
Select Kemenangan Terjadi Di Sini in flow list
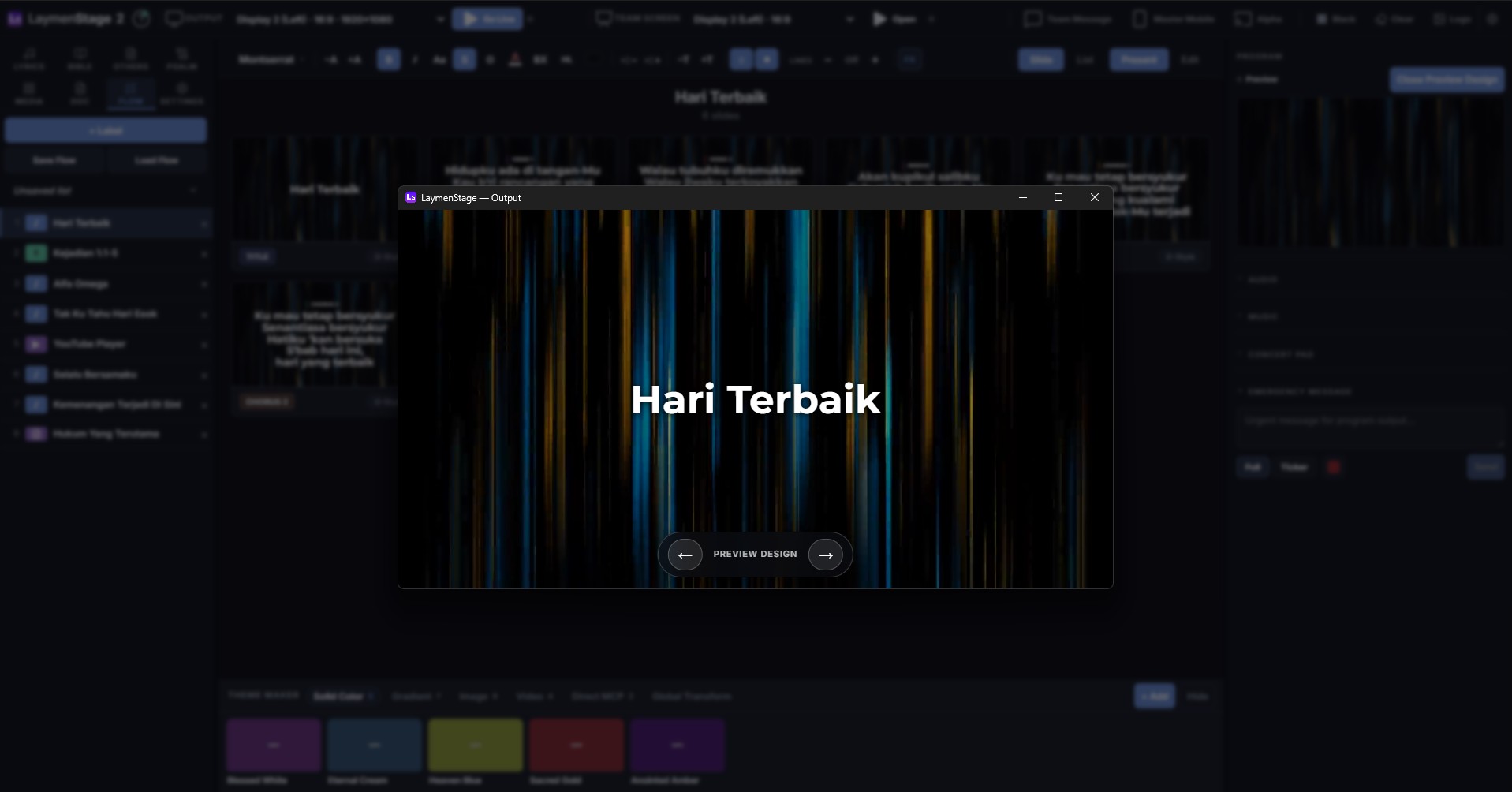pos(106,404)
